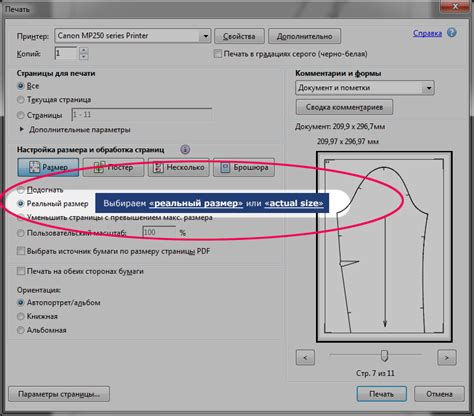
Task: Select the Несколько pages-per-sheet button
Action: coord(179,167)
